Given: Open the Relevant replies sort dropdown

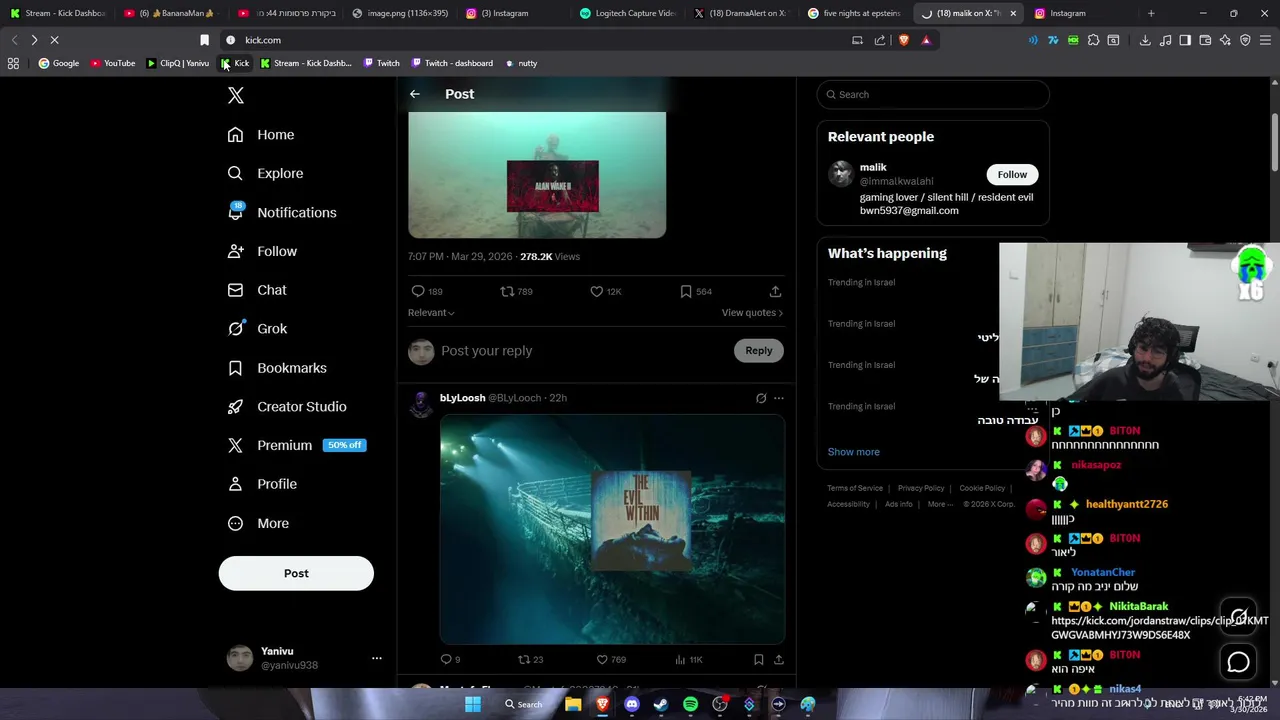Looking at the screenshot, I should click(x=431, y=313).
